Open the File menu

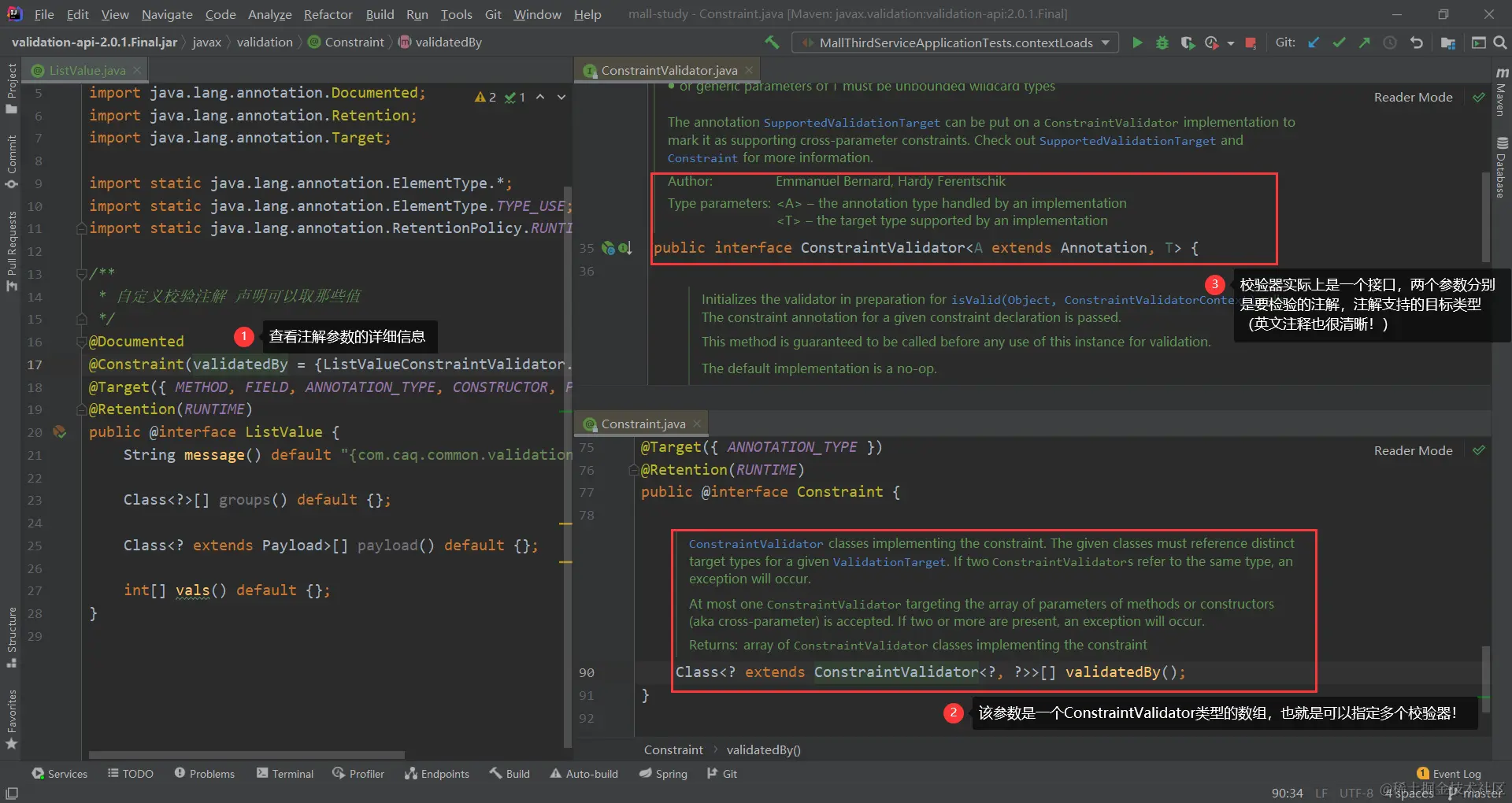(x=44, y=14)
